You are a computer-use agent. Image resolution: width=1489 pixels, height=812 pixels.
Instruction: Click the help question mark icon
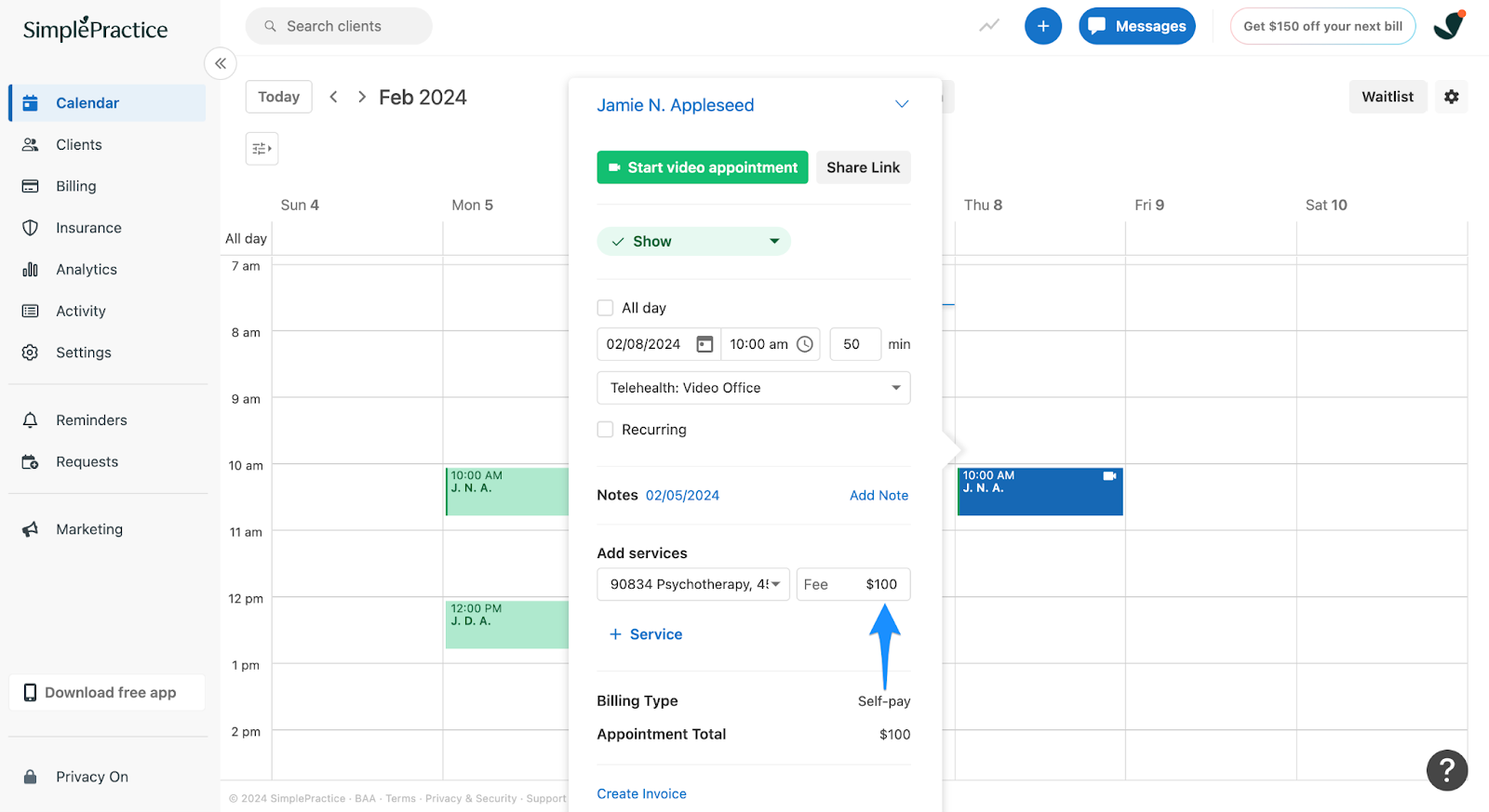point(1446,770)
